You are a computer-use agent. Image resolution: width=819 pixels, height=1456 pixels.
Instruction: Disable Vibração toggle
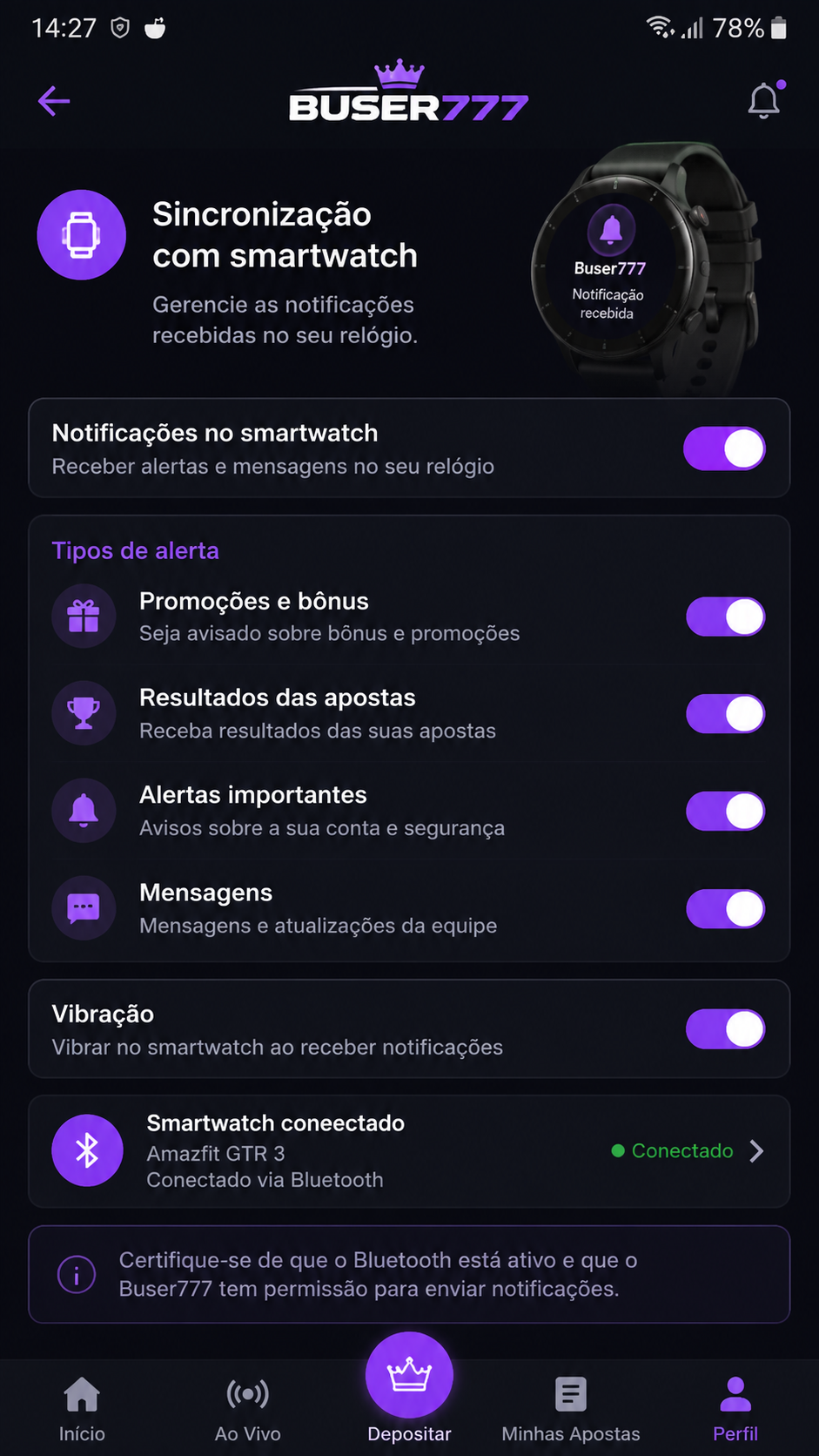click(726, 1029)
